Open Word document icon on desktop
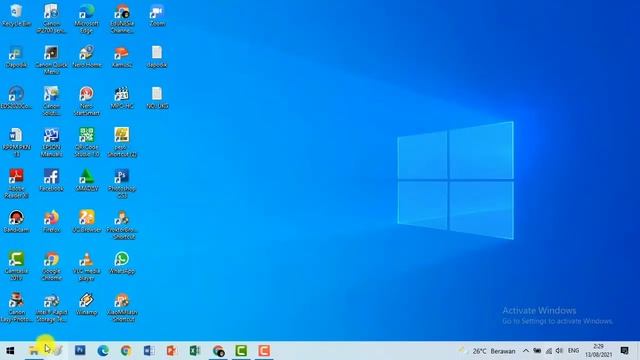Screen dimensions: 640x360 coord(16,142)
